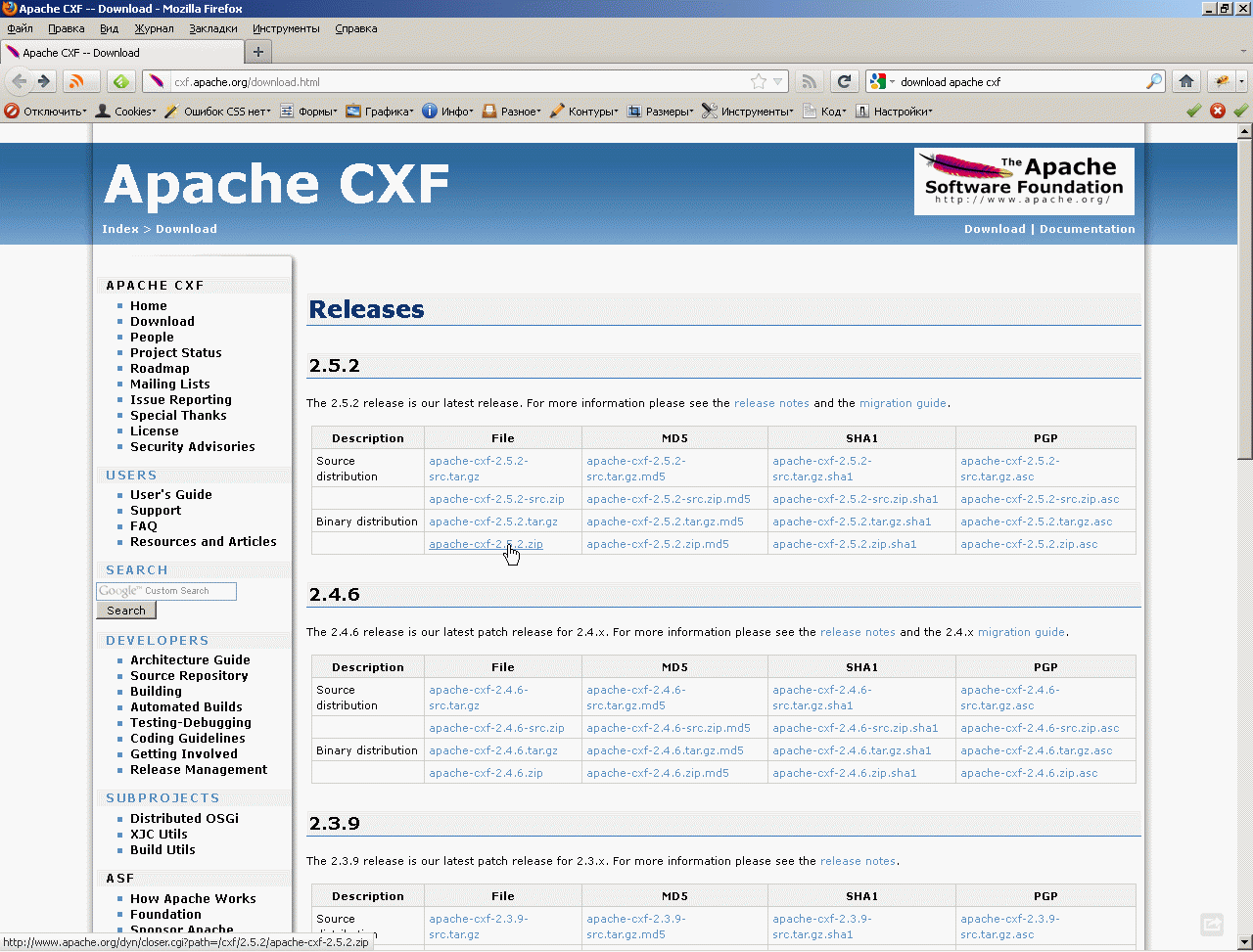Click the bug icon right of the Home button
Image resolution: width=1253 pixels, height=952 pixels.
coord(1223,81)
